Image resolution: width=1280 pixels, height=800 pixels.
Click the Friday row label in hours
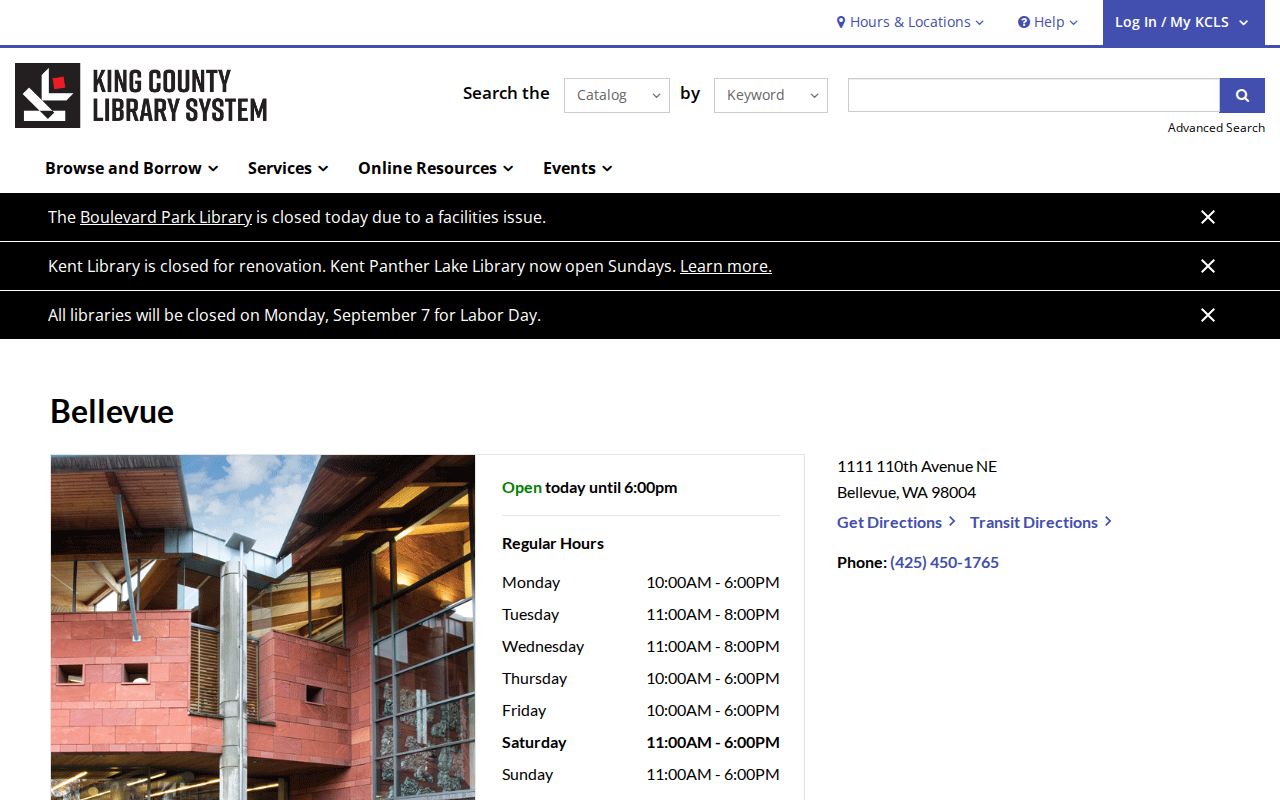pos(524,710)
